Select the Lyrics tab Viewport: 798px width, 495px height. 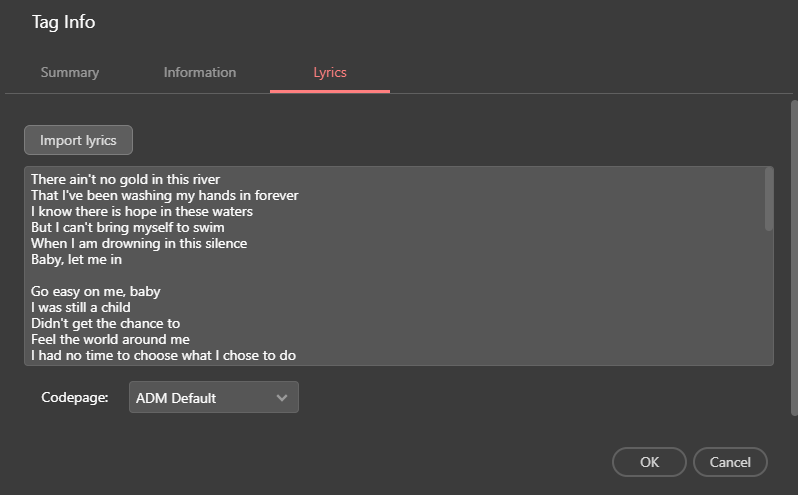pyautogui.click(x=329, y=73)
